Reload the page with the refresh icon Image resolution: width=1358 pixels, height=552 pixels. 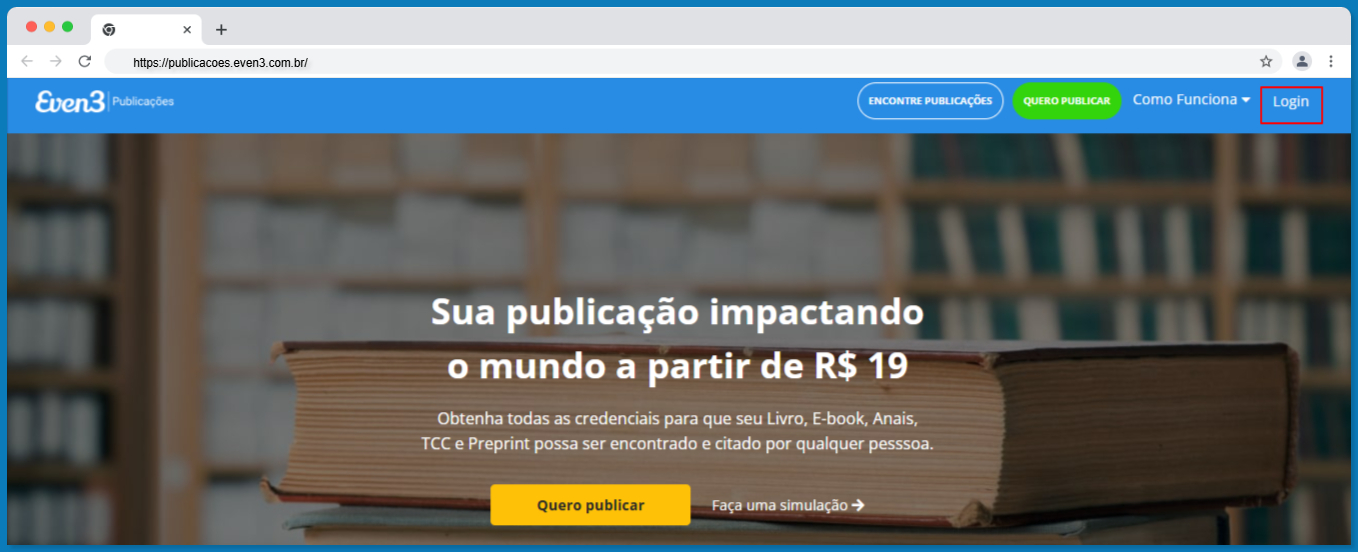[85, 61]
